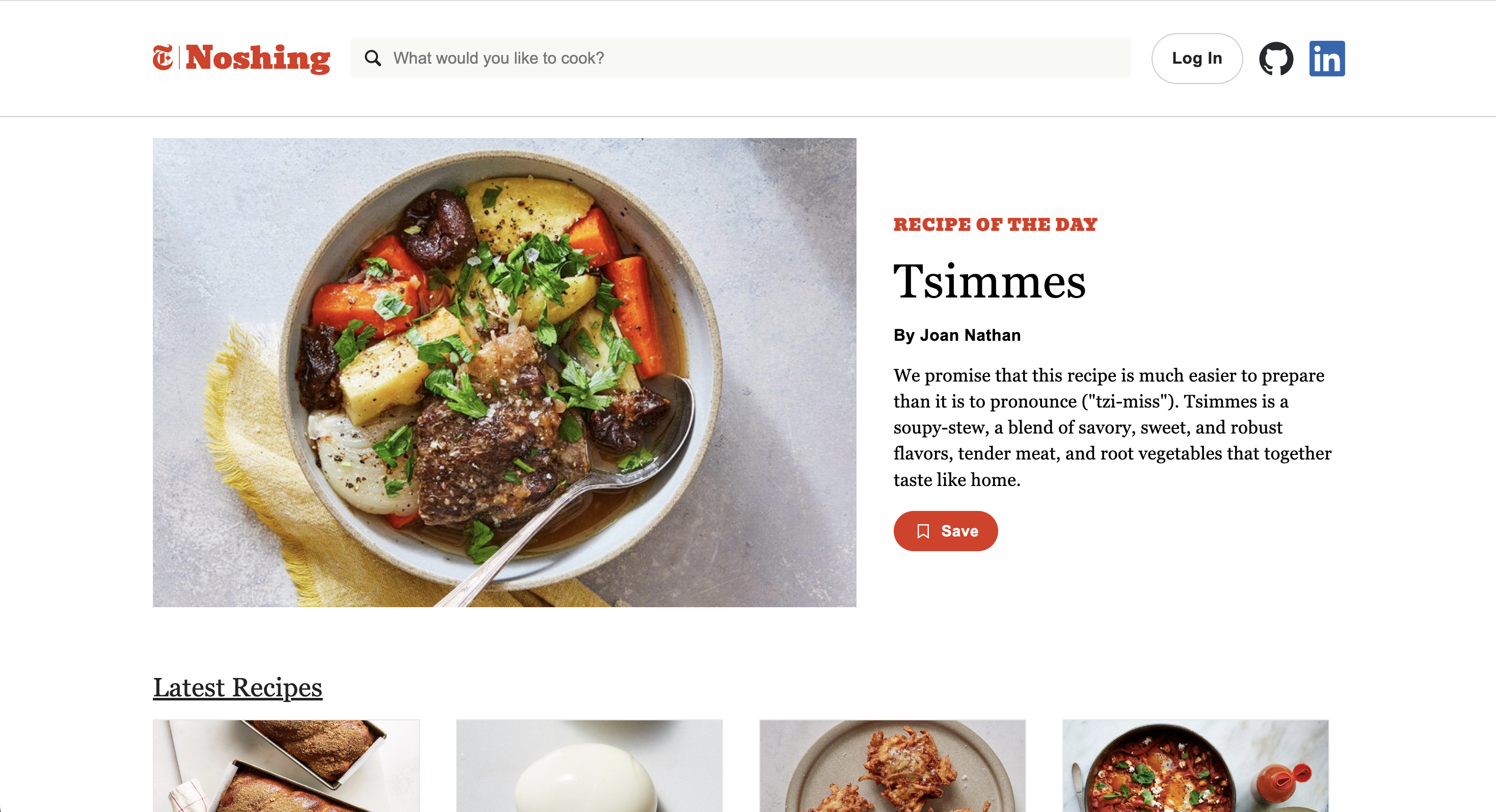Open the Tsimmes stew hero image

click(x=504, y=372)
